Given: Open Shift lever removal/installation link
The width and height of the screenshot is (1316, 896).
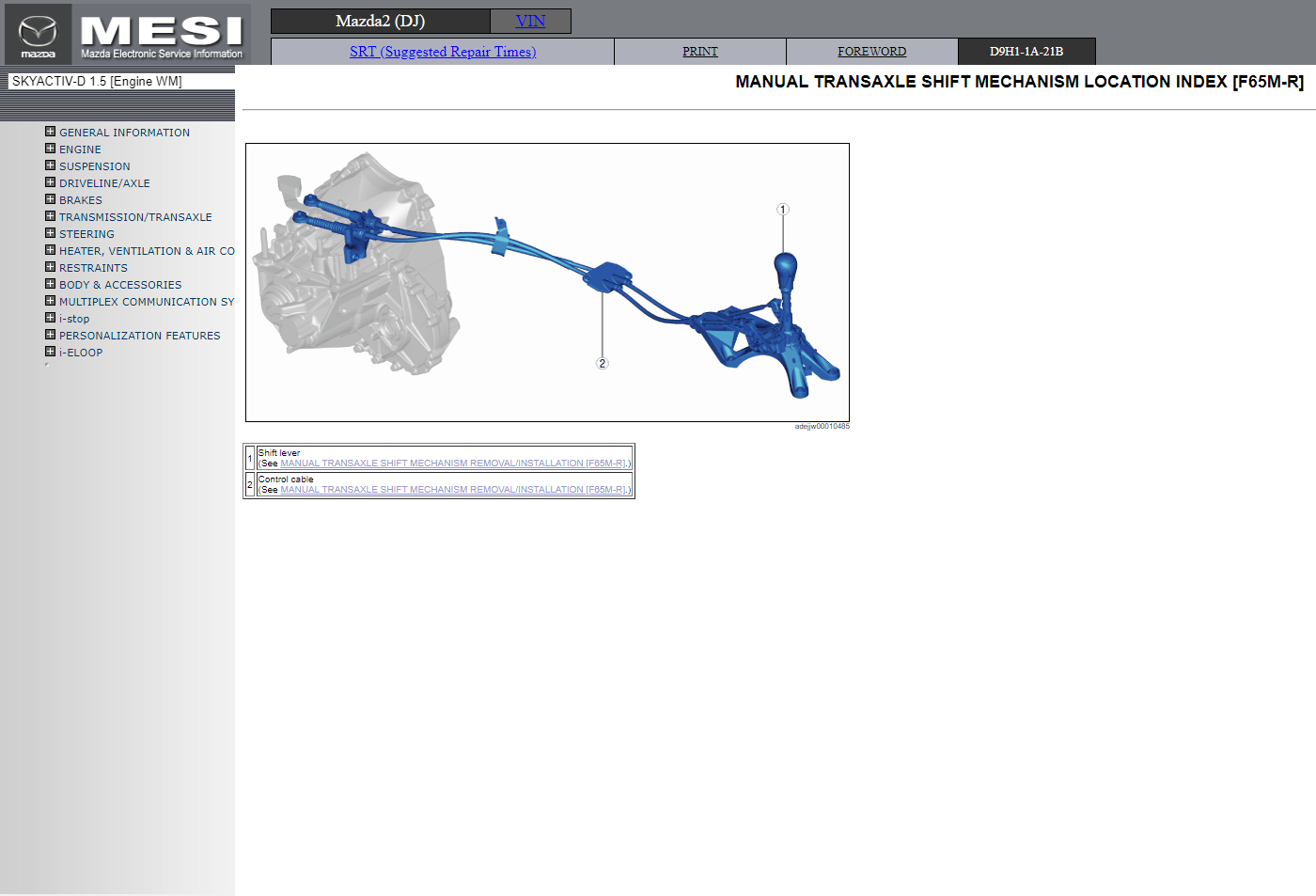Looking at the screenshot, I should point(455,464).
